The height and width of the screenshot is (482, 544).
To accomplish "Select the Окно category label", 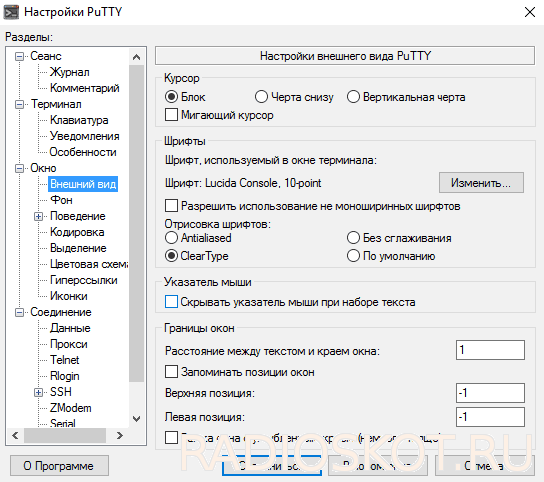I will coord(43,168).
